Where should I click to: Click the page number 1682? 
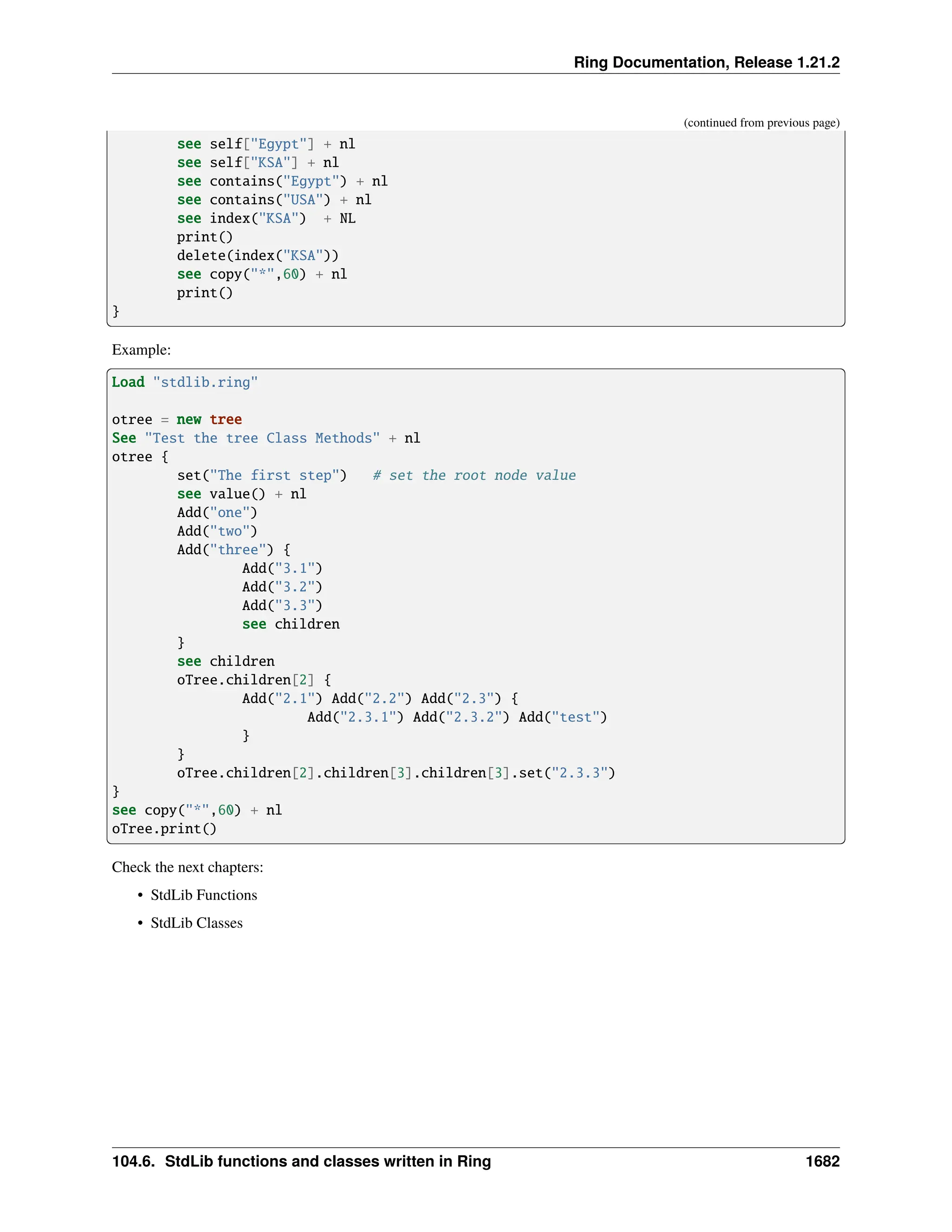click(822, 1161)
